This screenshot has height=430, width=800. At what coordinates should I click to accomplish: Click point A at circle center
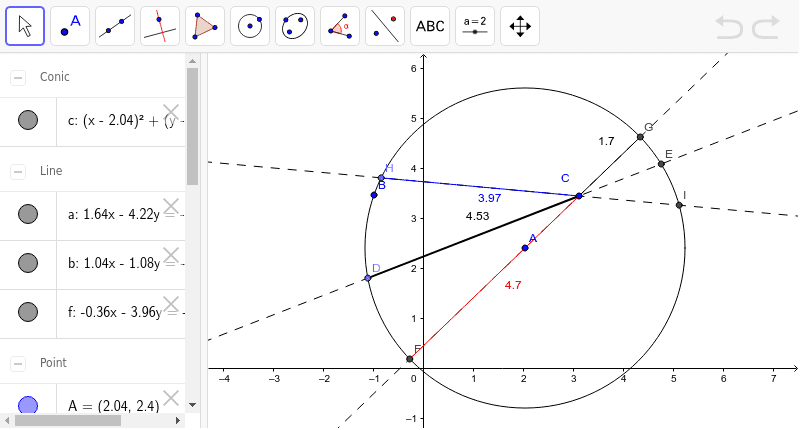click(525, 248)
